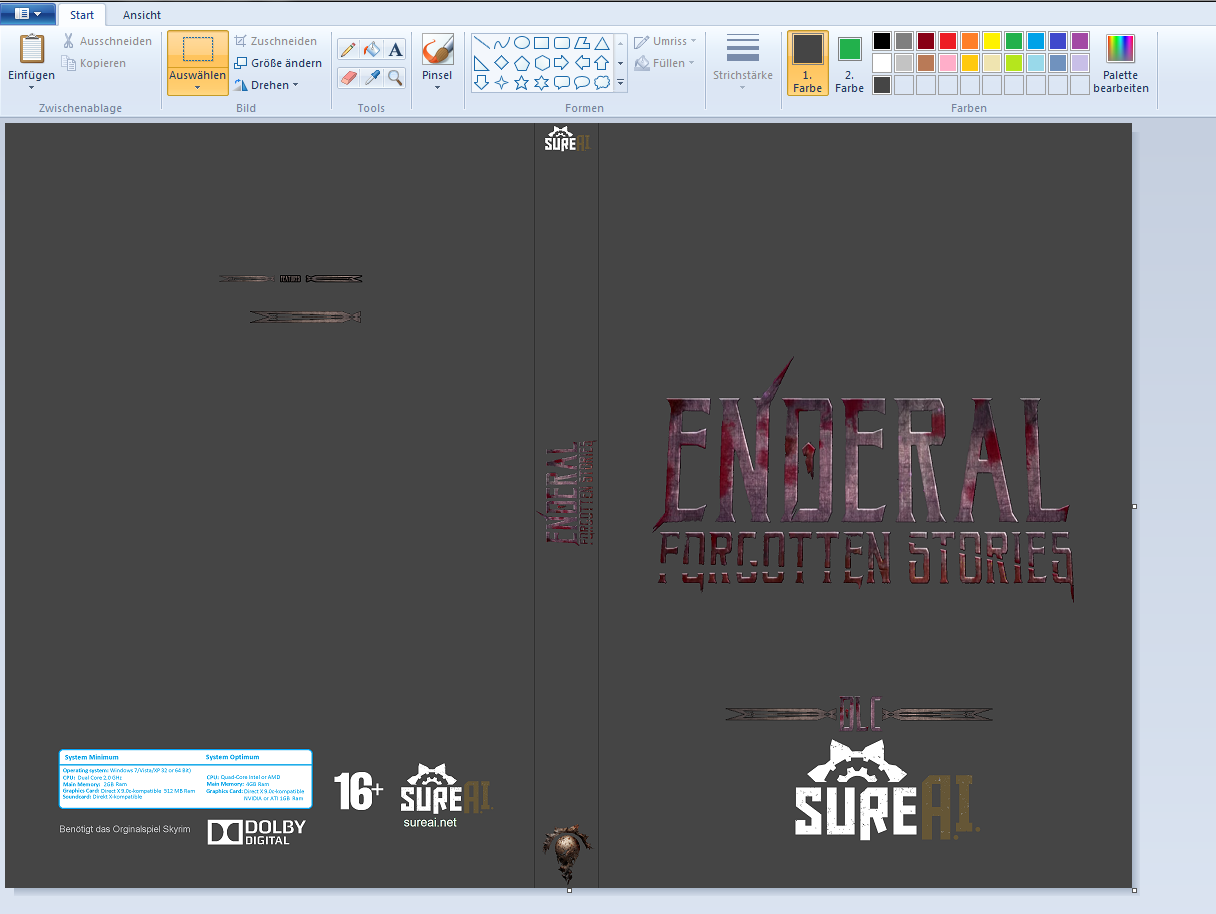Activate the 1. Farbe color slot
This screenshot has width=1216, height=914.
(807, 62)
